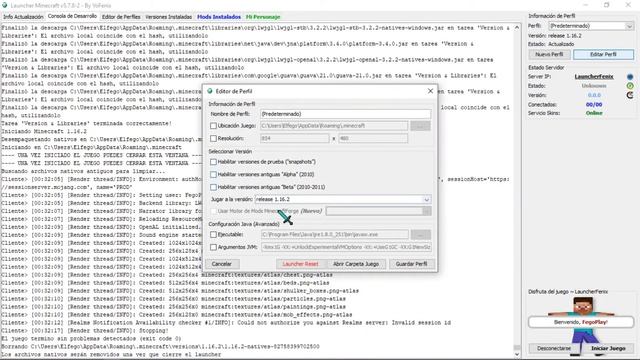640x360 pixels.
Task: Open the Versiones Instaladas tab
Action: click(x=169, y=17)
